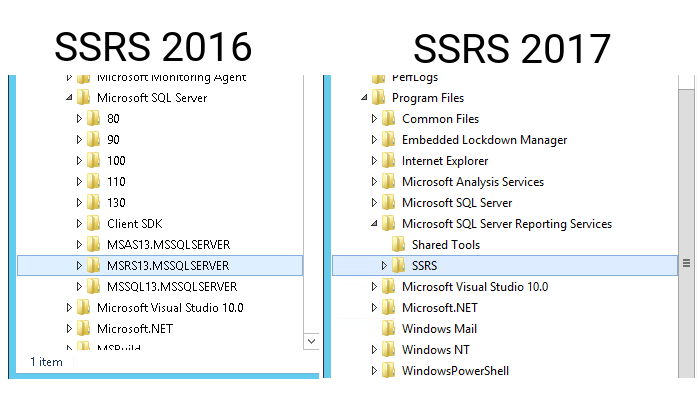Image resolution: width=700 pixels, height=400 pixels.
Task: Select Microsoft SQL Server in SSRS 2017 pane
Action: click(457, 203)
